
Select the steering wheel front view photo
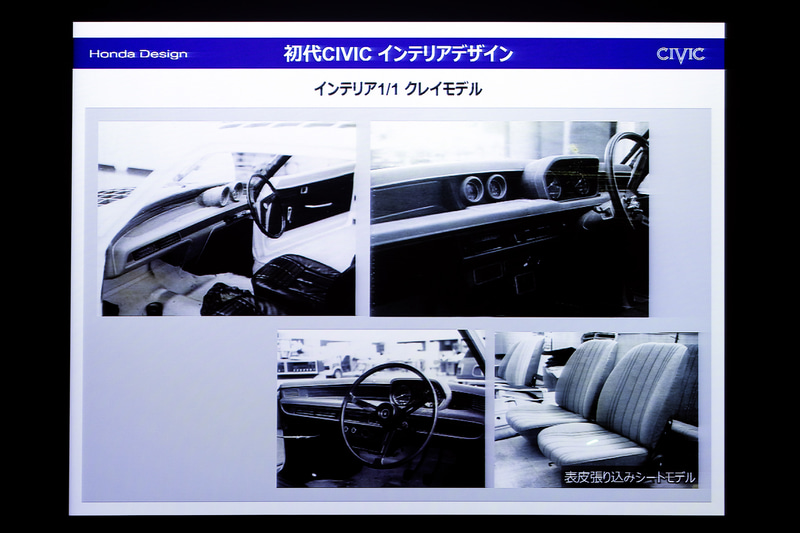(381, 409)
